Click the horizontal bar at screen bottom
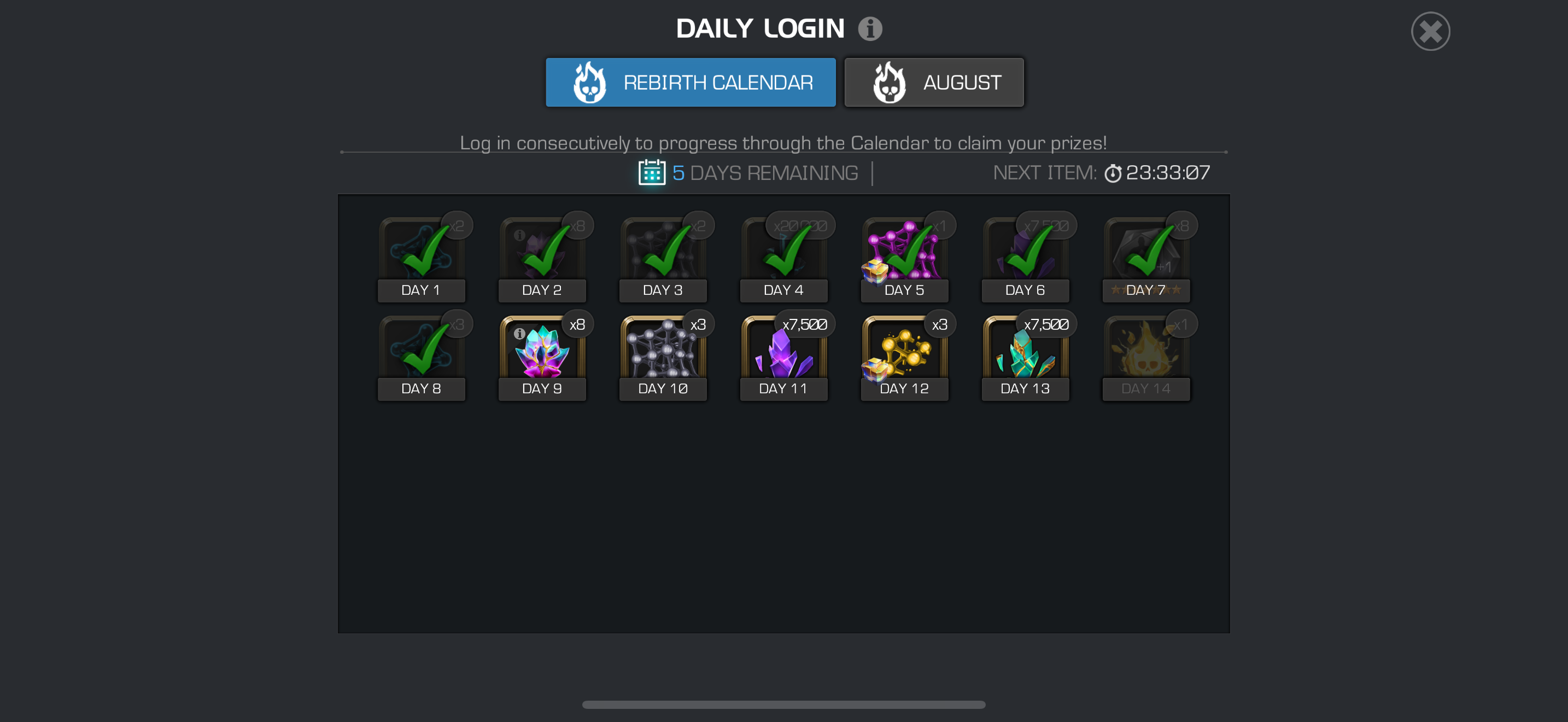The image size is (1568, 722). coord(783,704)
